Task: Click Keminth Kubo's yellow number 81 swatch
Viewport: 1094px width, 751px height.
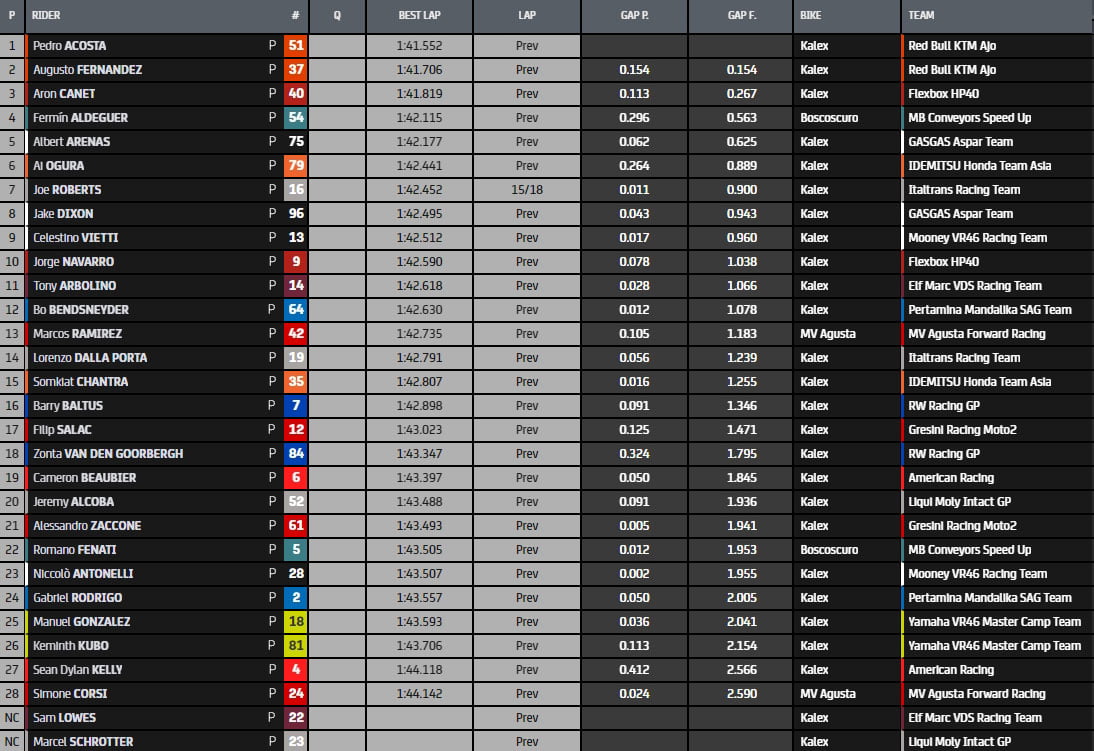Action: (x=295, y=646)
